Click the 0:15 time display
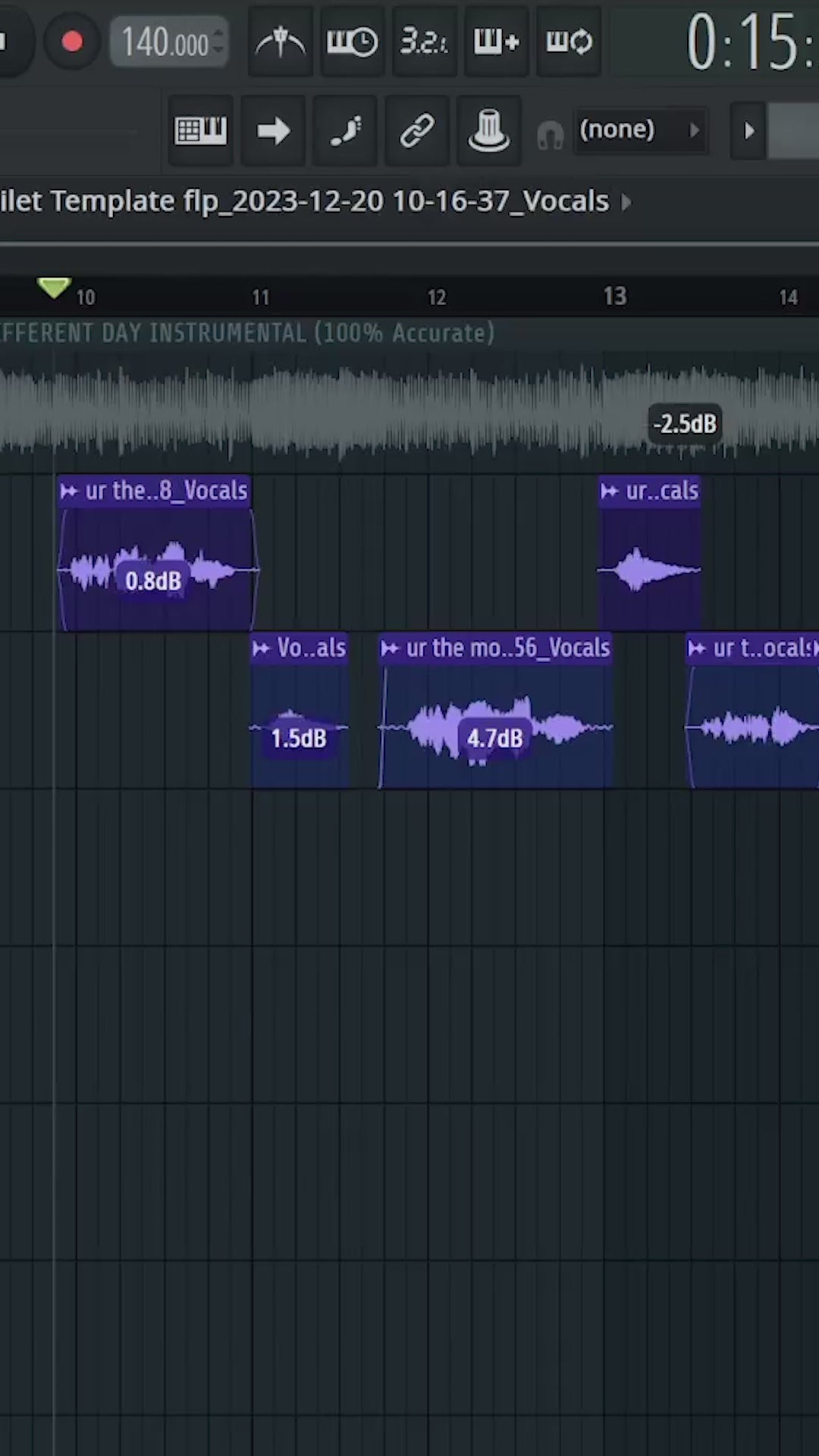This screenshot has width=819, height=1456. (x=747, y=42)
